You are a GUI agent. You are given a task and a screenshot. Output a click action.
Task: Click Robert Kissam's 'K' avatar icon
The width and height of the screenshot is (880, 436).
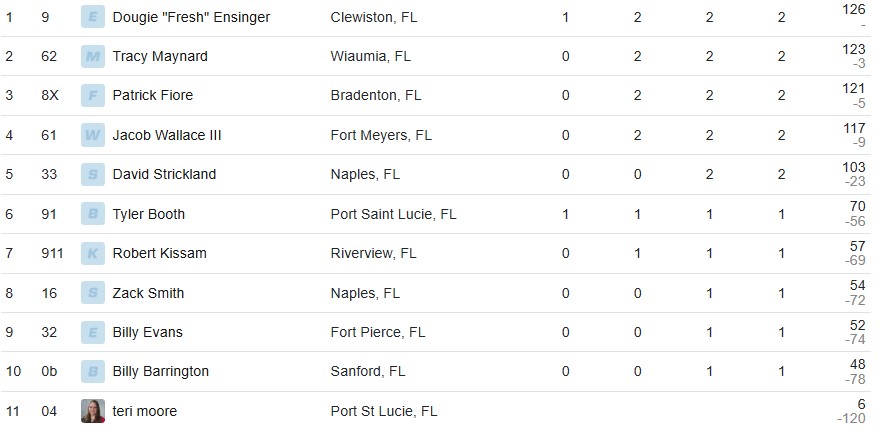coord(93,253)
